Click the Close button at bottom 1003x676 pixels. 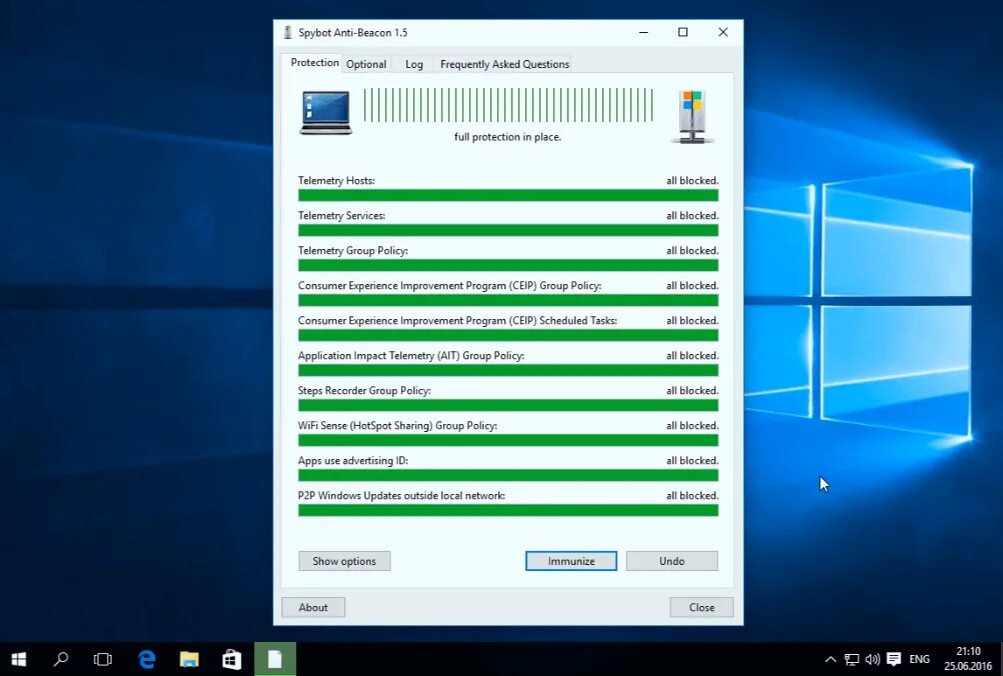tap(702, 608)
